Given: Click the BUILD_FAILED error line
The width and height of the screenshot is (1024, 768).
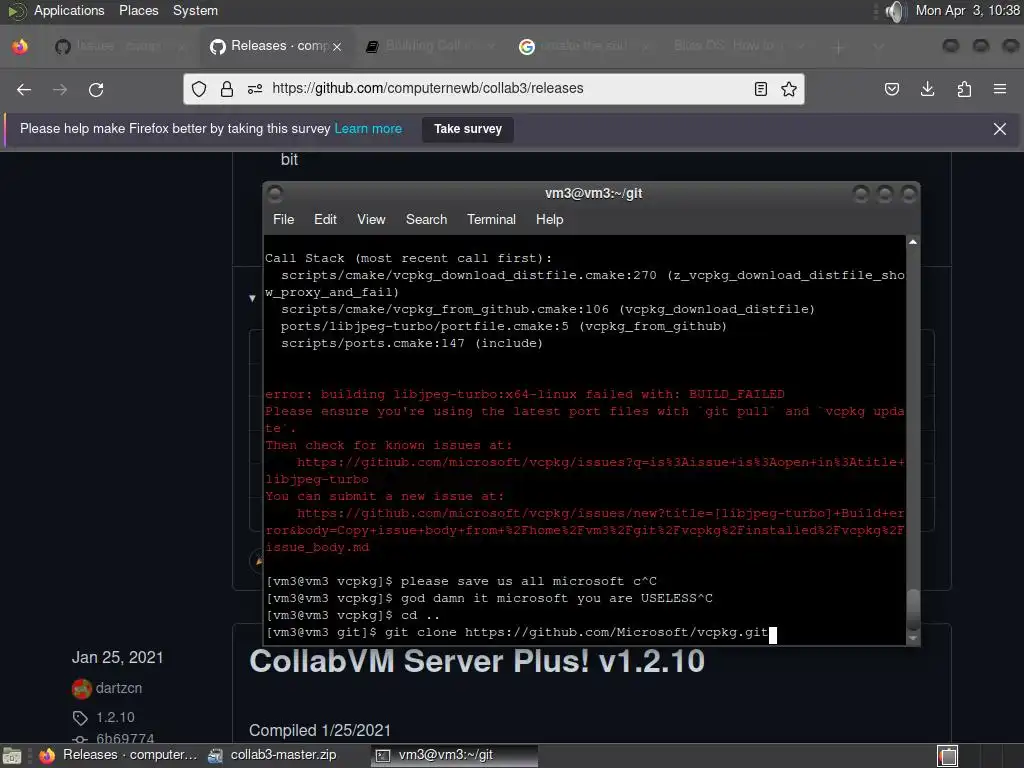Looking at the screenshot, I should 524,394.
